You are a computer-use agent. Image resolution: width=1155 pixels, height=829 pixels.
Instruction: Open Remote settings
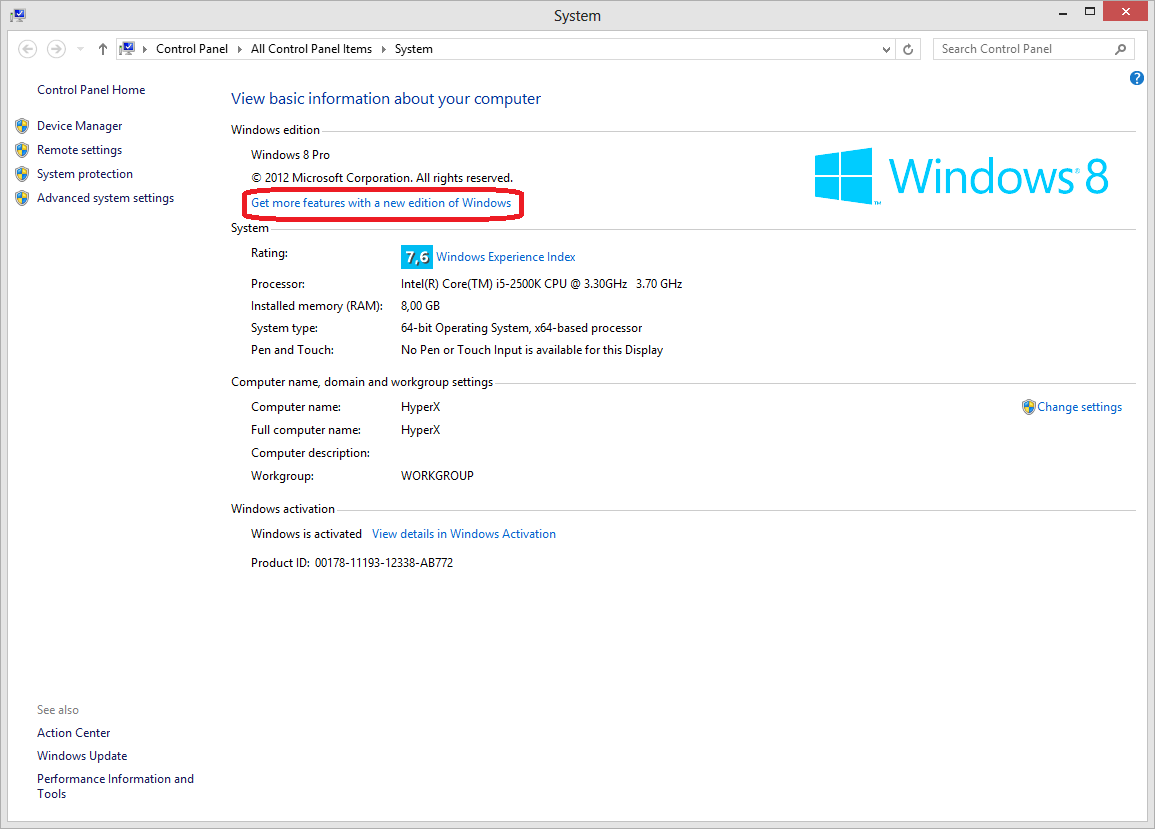pyautogui.click(x=80, y=150)
